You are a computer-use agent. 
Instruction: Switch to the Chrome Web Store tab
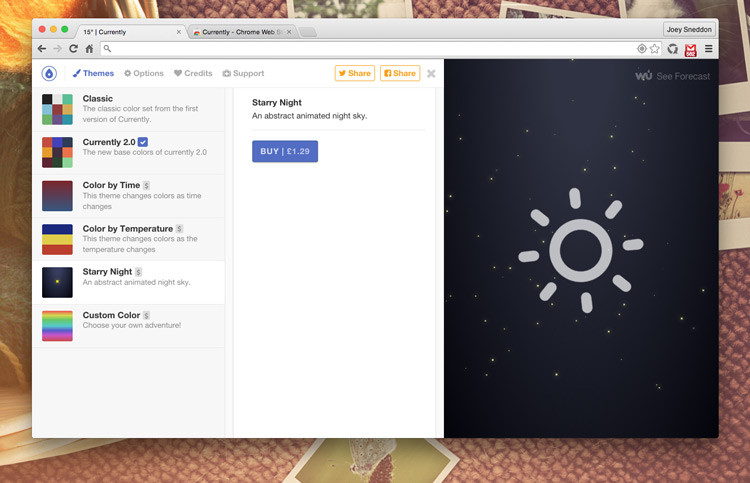click(x=240, y=32)
